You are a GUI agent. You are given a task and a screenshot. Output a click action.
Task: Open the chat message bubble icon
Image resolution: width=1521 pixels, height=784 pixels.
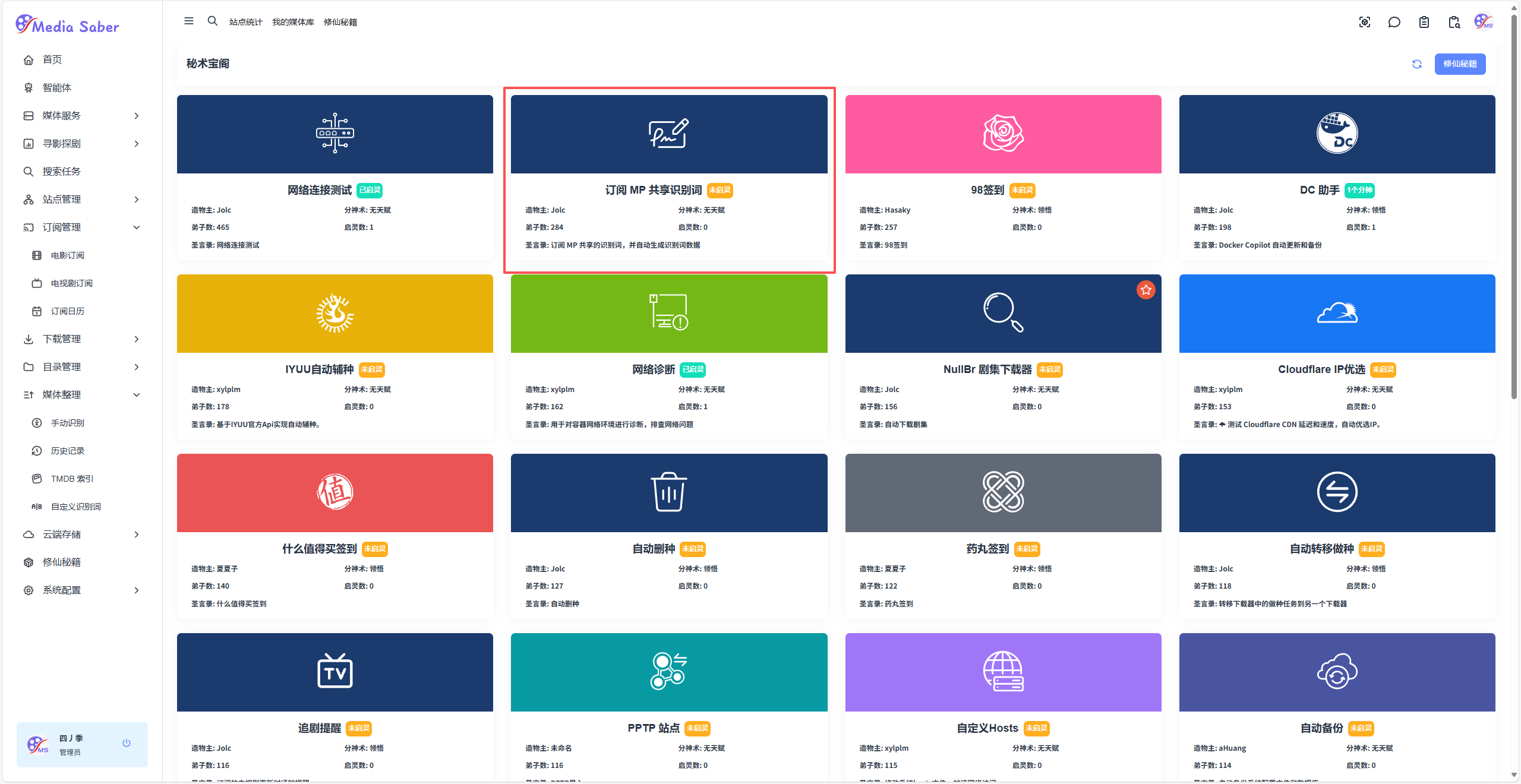(x=1394, y=23)
